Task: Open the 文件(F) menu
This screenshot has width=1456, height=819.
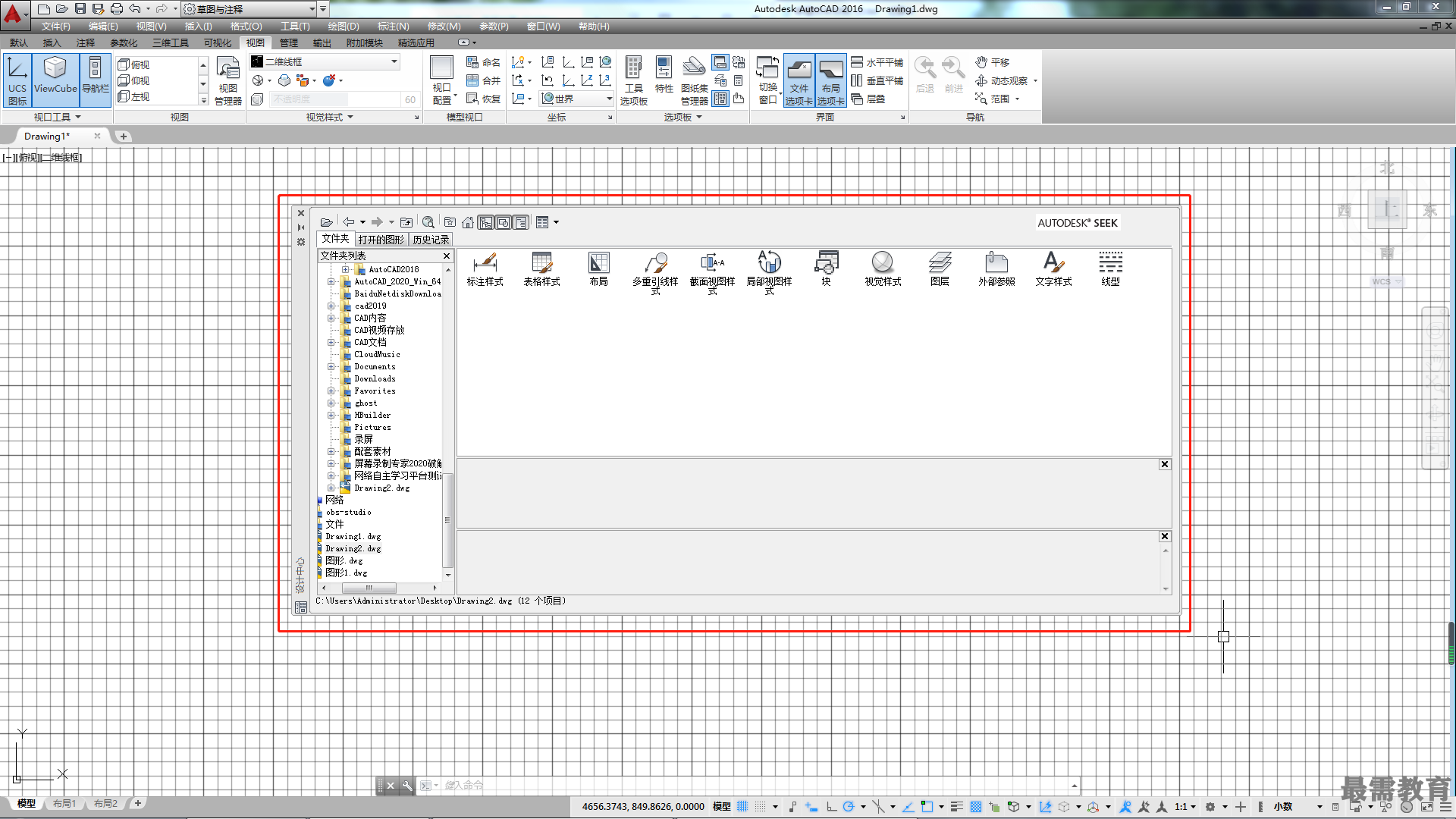Action: pos(56,26)
